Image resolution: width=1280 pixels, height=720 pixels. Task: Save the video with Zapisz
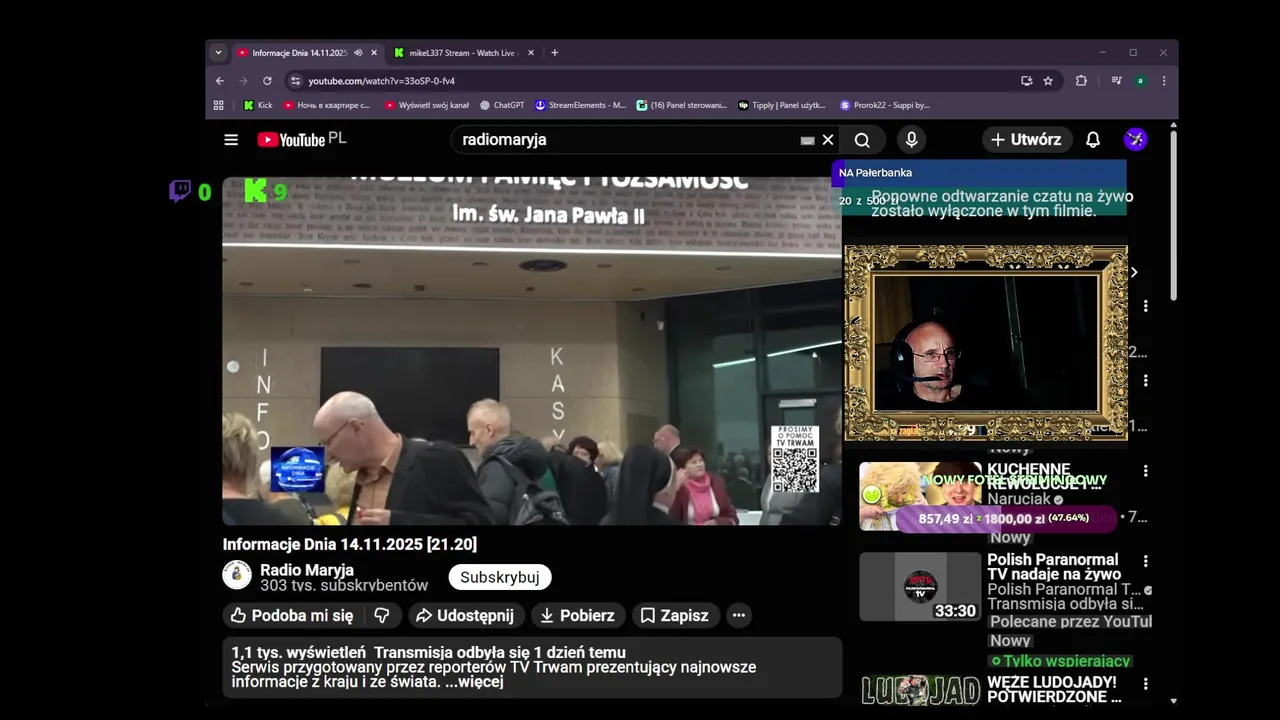674,616
